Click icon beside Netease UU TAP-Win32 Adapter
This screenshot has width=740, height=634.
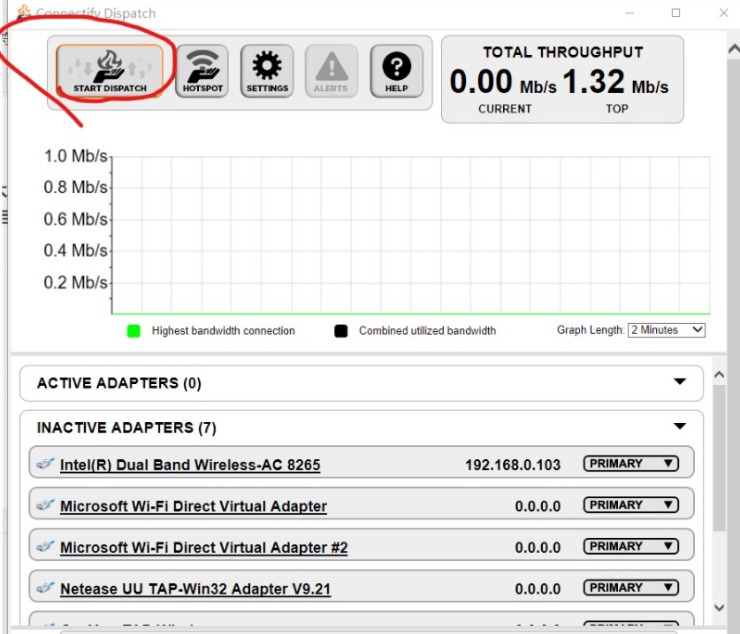[x=46, y=588]
